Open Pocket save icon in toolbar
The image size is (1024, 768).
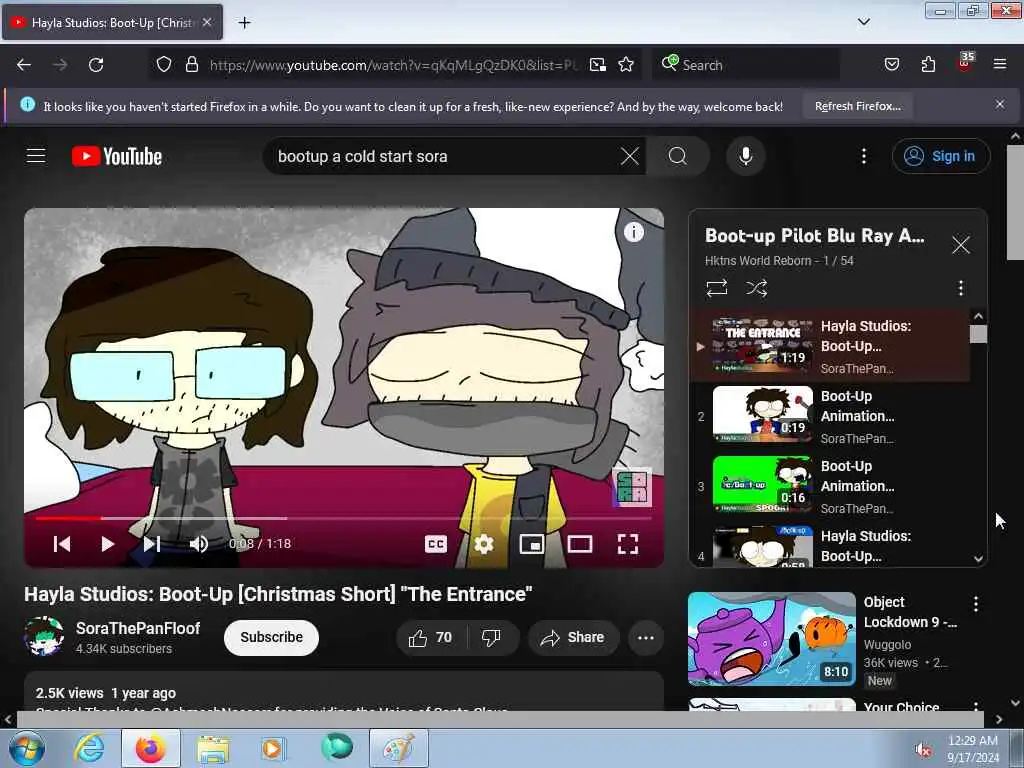891,65
